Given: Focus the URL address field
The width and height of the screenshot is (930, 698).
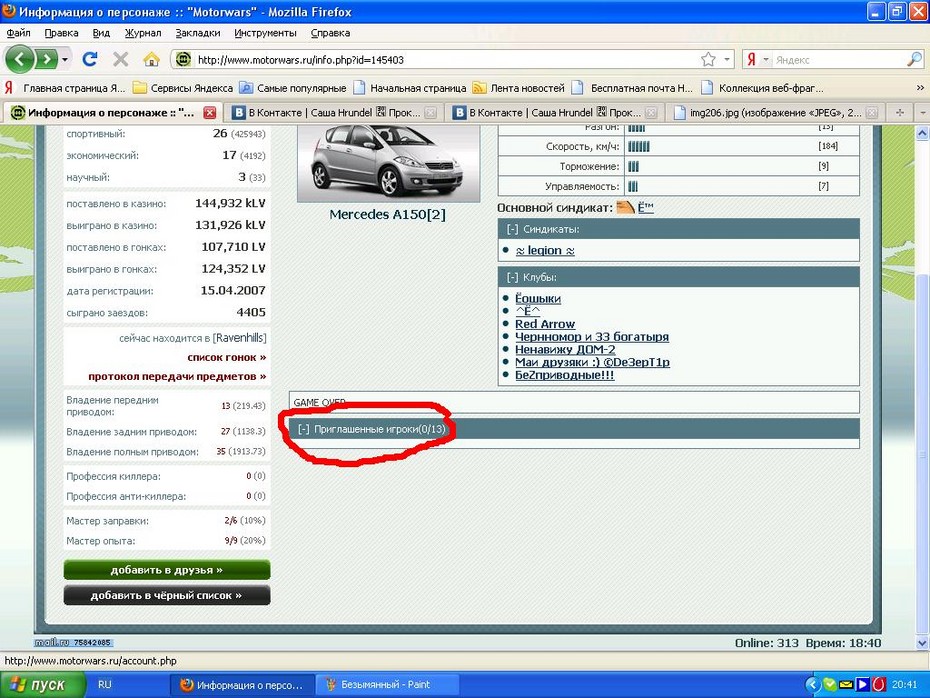Looking at the screenshot, I should point(445,59).
